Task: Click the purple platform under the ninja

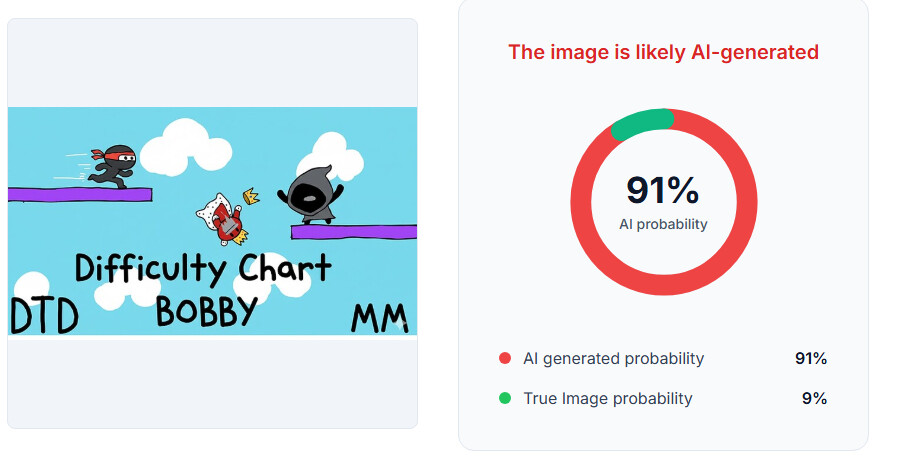Action: (x=80, y=194)
